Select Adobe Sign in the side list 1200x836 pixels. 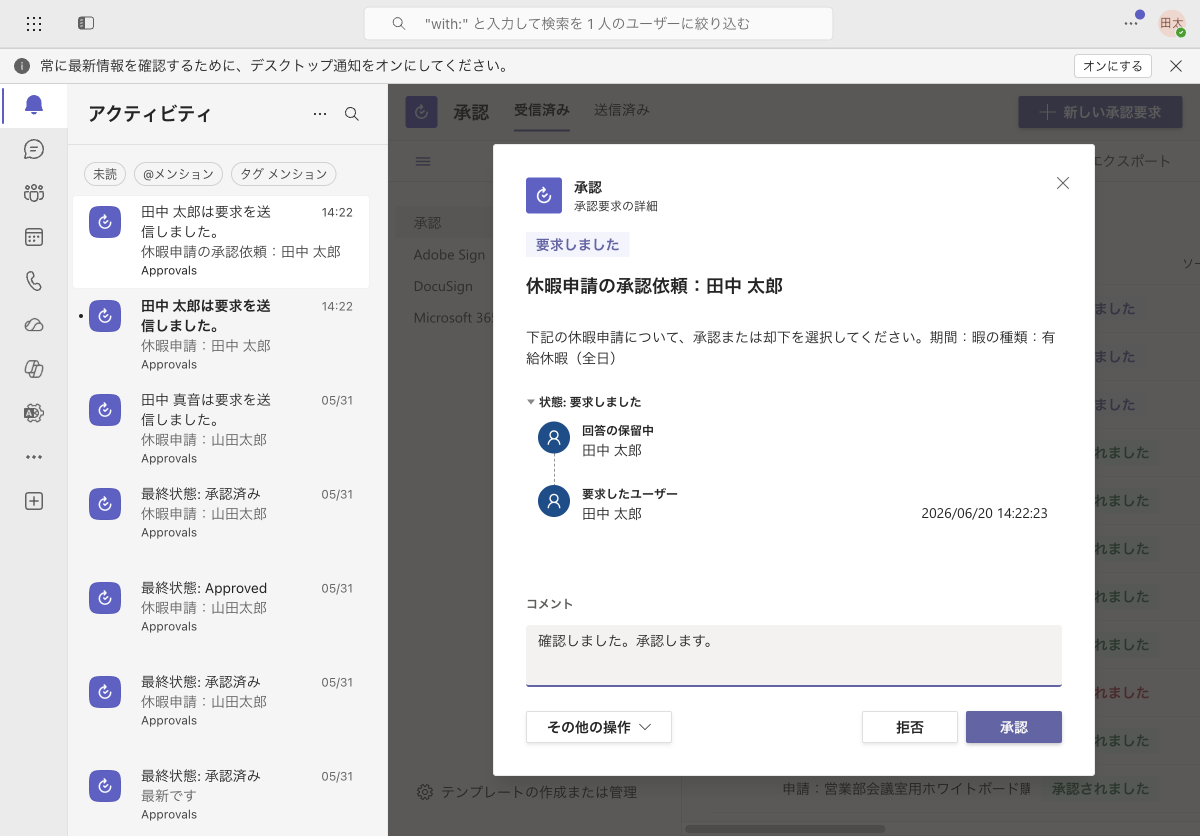[x=449, y=255]
